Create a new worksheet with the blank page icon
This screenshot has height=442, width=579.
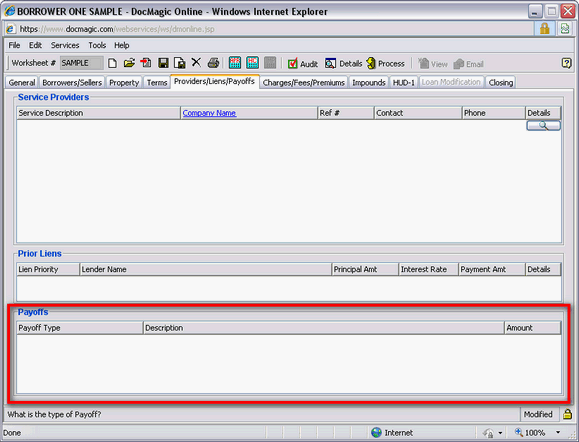tap(112, 63)
